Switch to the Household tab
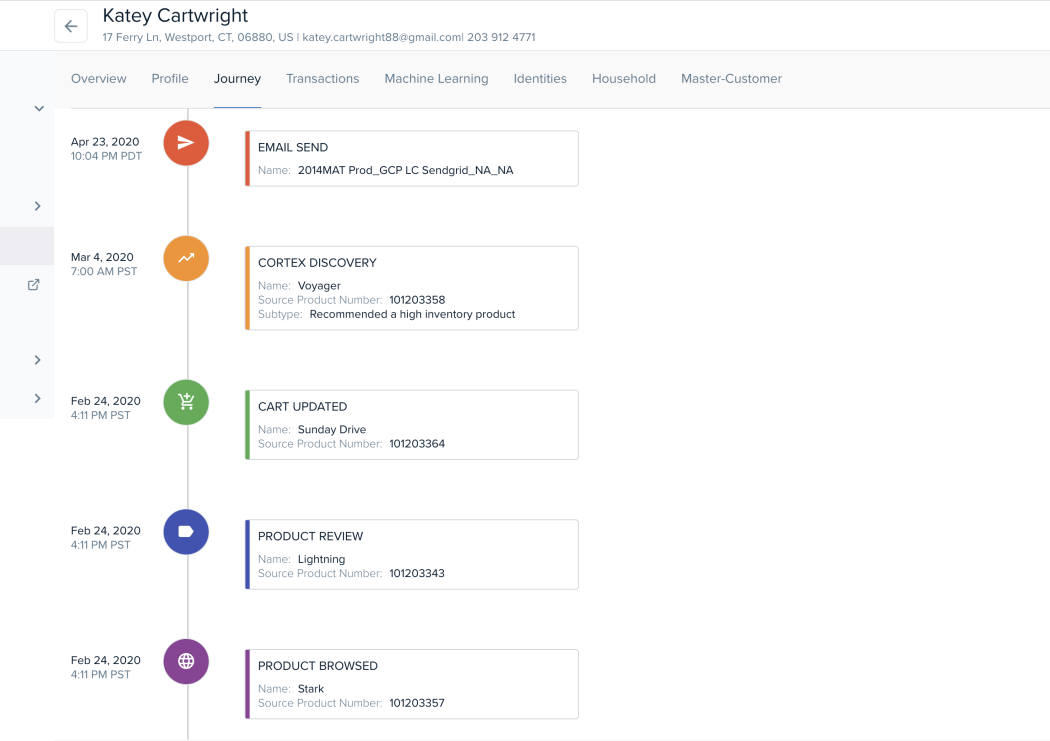The width and height of the screenshot is (1050, 741). (x=624, y=79)
